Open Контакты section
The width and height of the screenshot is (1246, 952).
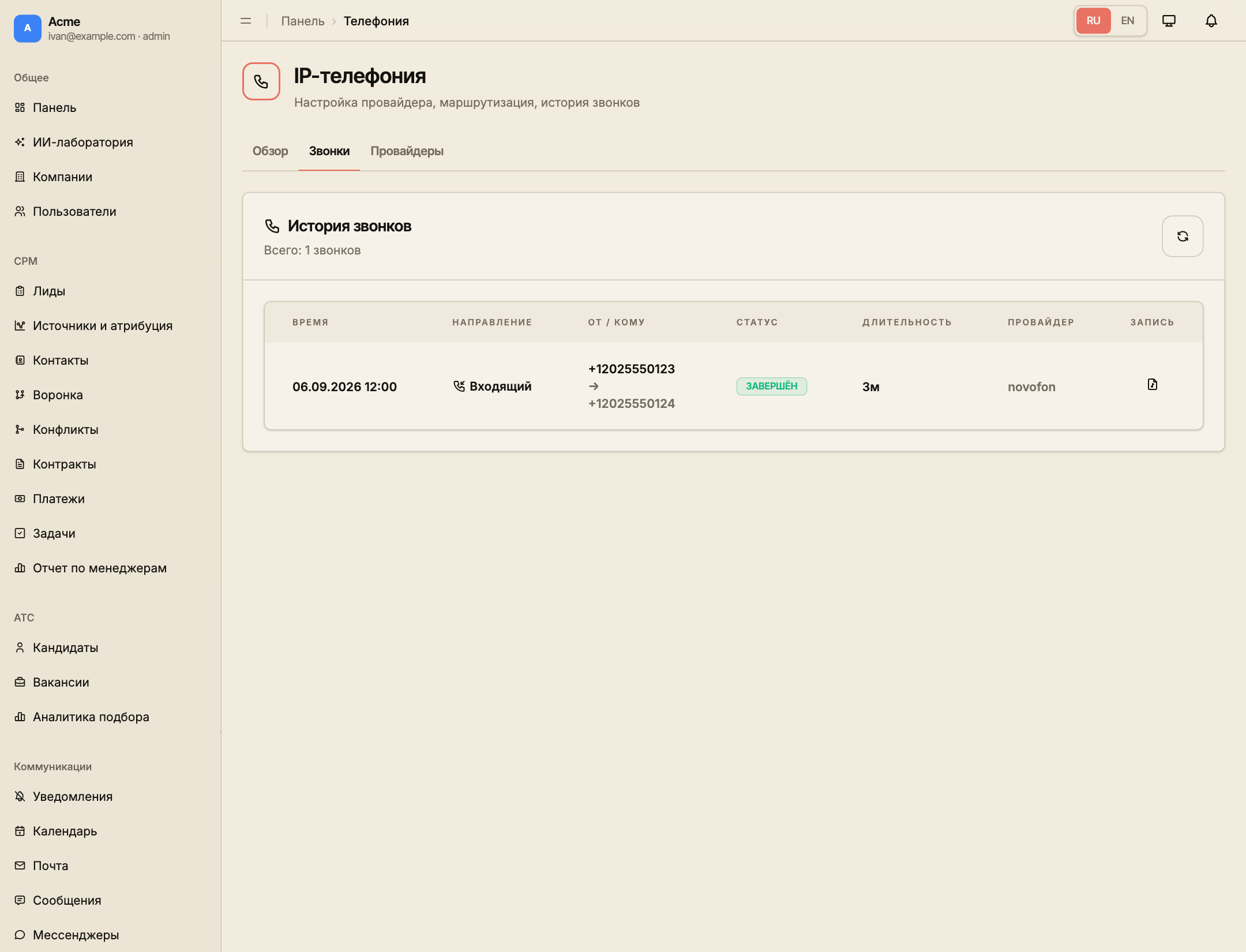[110, 361]
